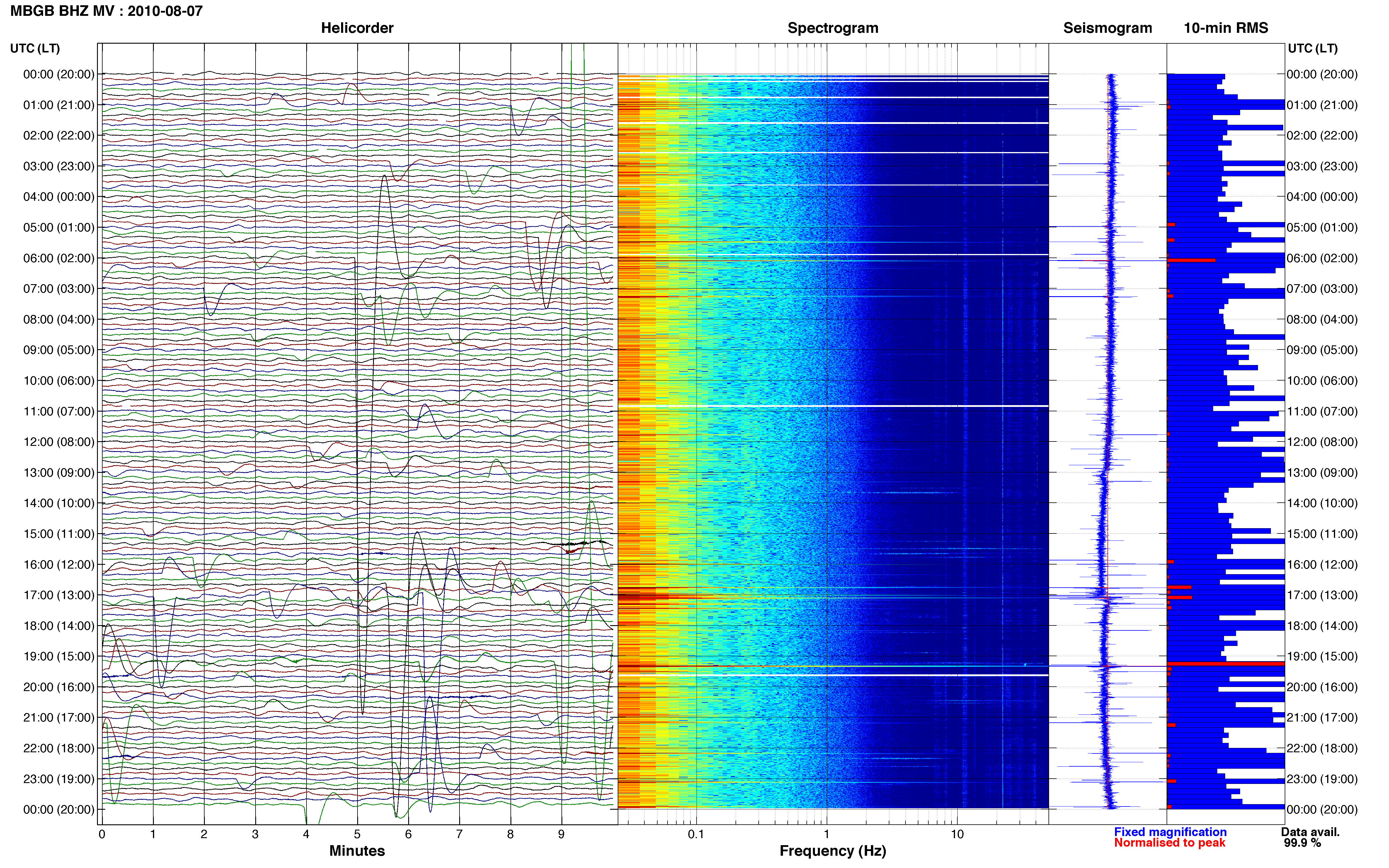Click the '5' tick on Minutes axis
This screenshot has width=1389, height=868.
pos(357,835)
